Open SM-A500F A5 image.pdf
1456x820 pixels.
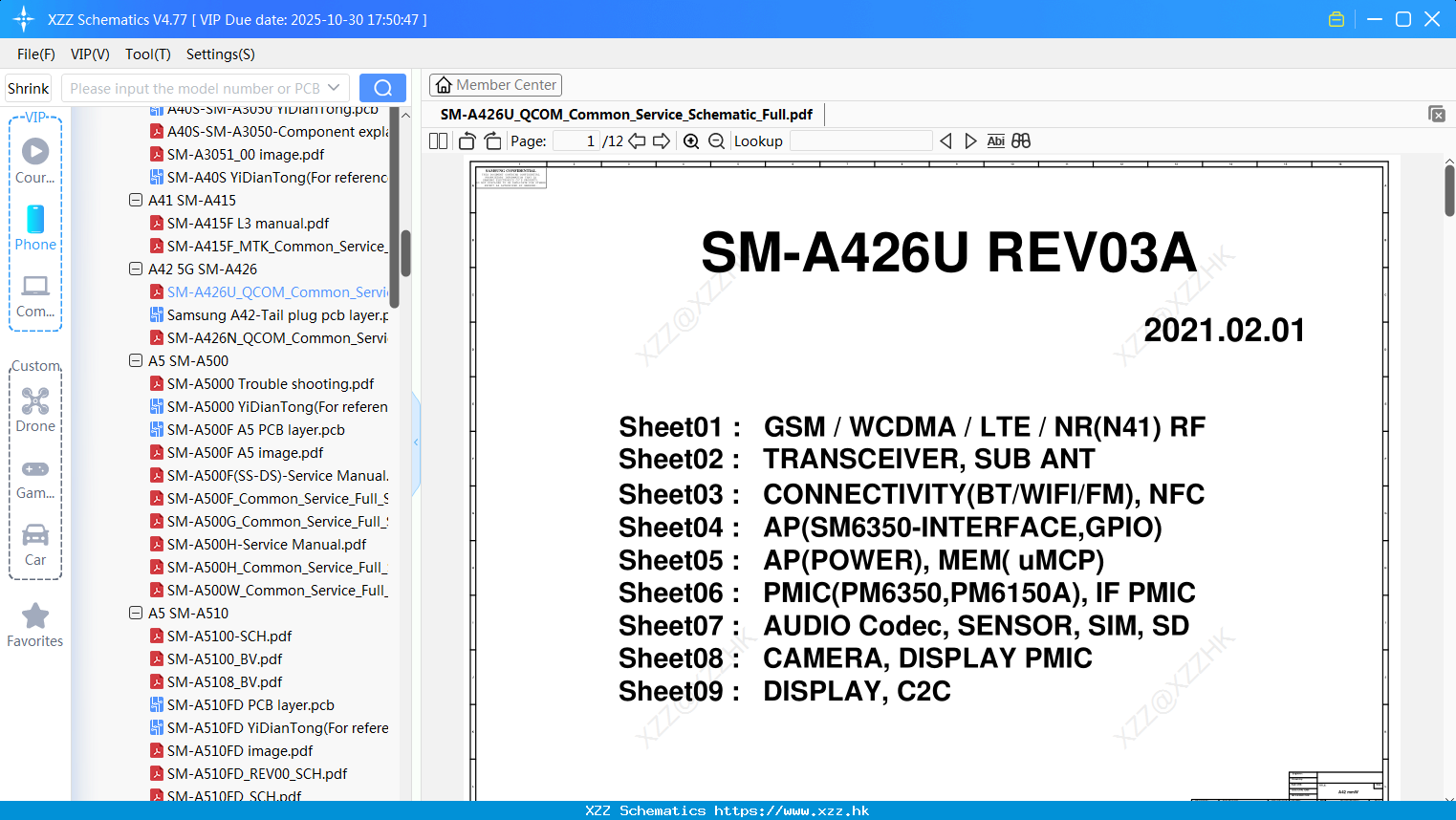coord(237,453)
